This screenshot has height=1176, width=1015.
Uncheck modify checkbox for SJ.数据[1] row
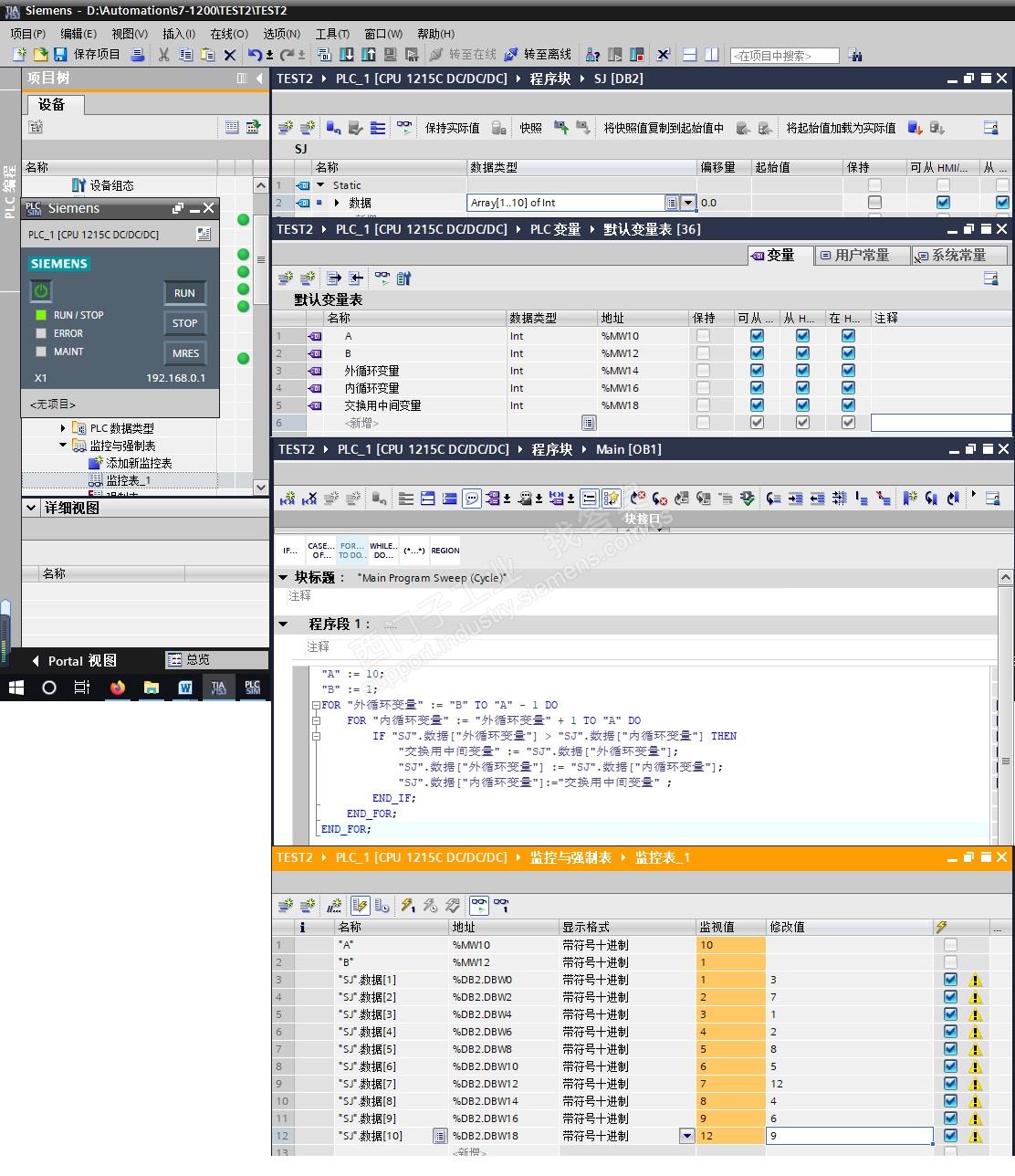pos(950,980)
